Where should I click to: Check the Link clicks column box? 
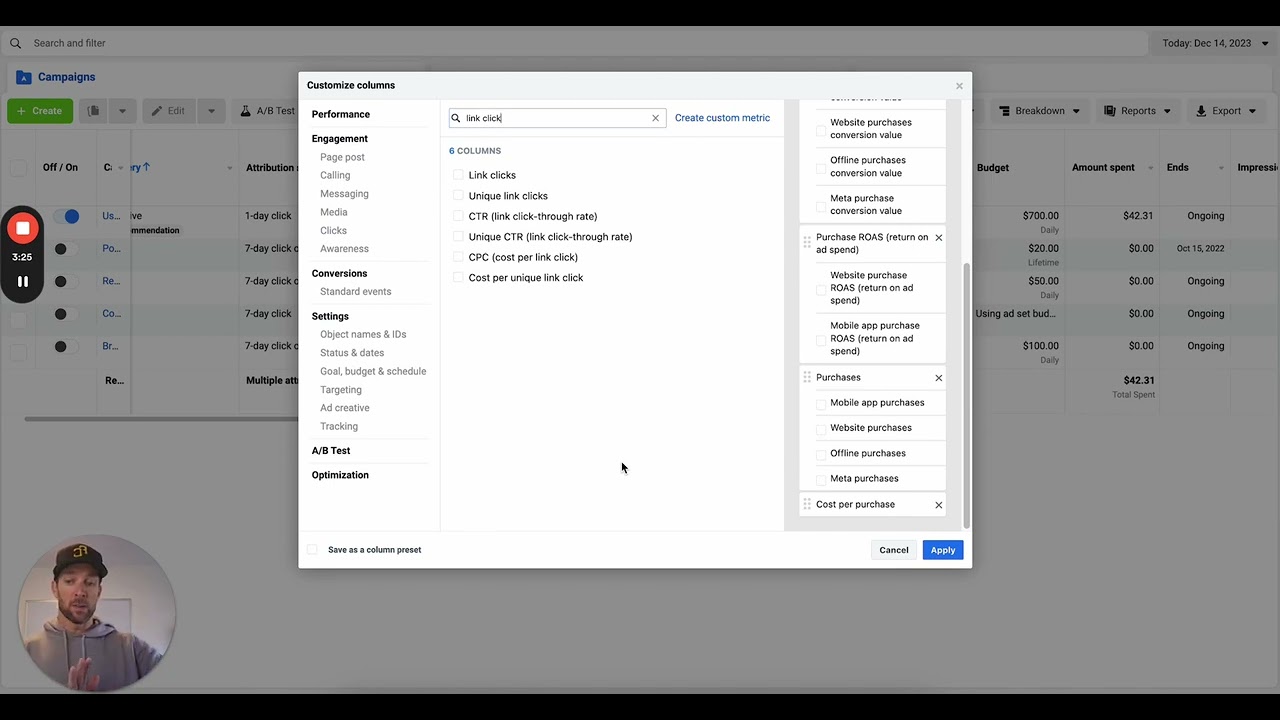(458, 175)
